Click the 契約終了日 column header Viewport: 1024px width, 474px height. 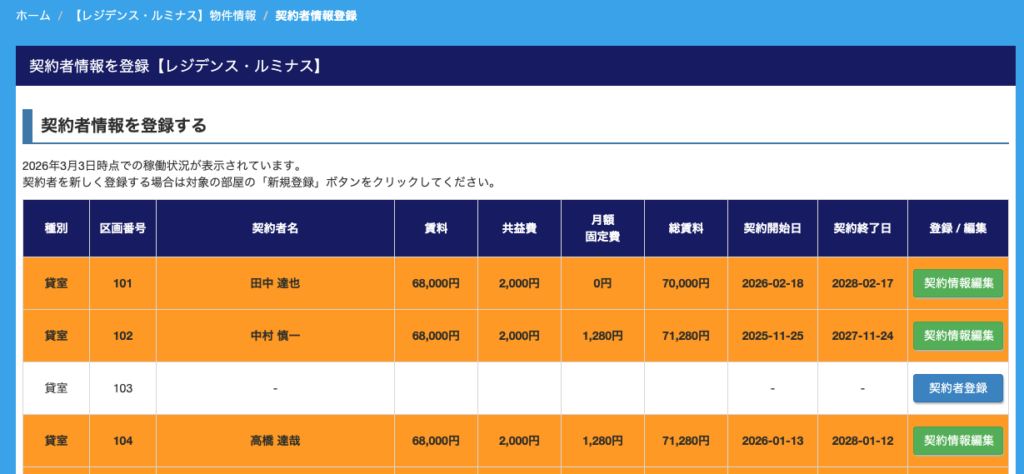click(861, 228)
